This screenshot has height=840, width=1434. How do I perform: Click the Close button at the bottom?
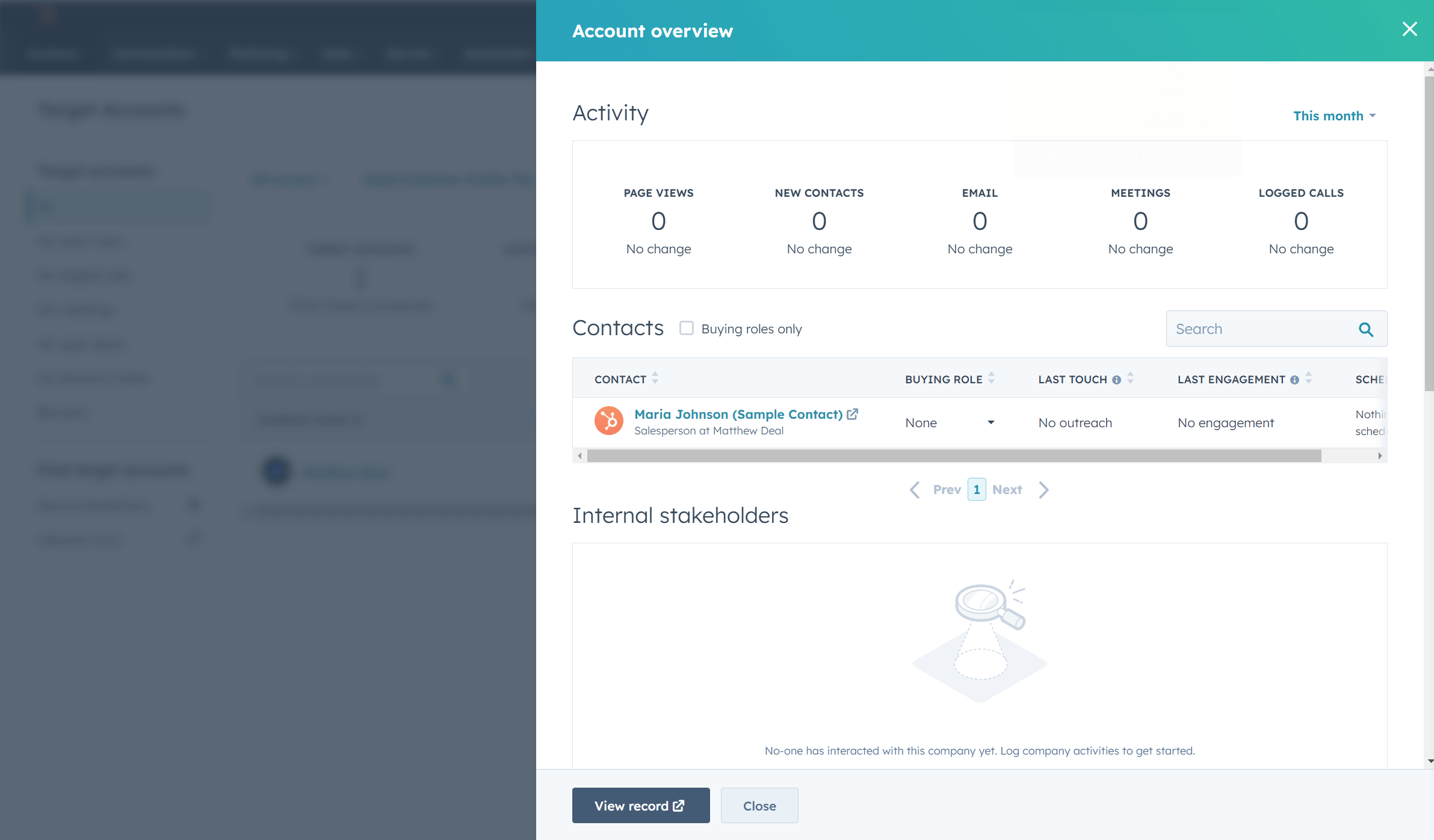tap(759, 805)
